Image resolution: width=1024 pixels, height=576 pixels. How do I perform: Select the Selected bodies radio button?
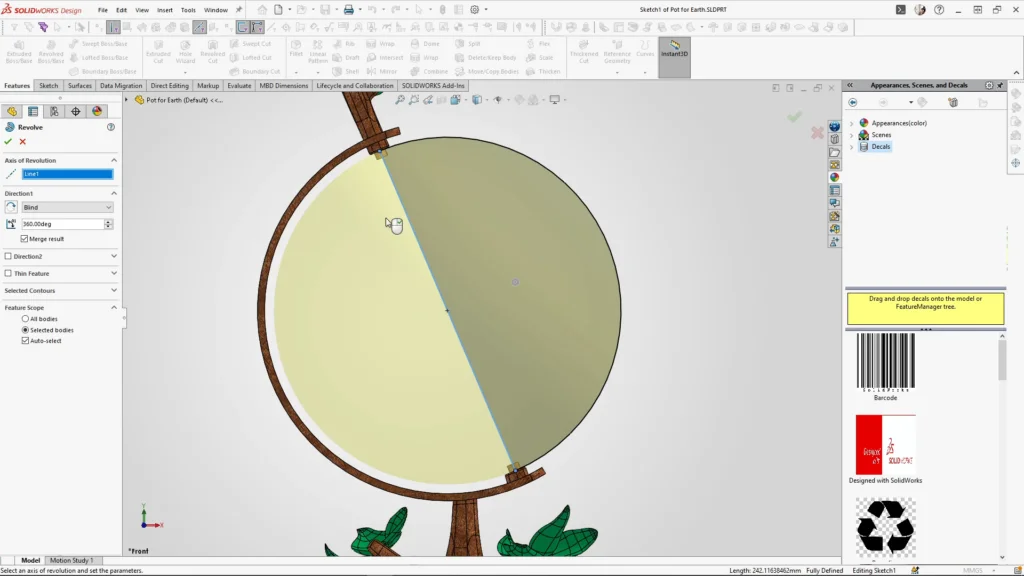pyautogui.click(x=25, y=330)
